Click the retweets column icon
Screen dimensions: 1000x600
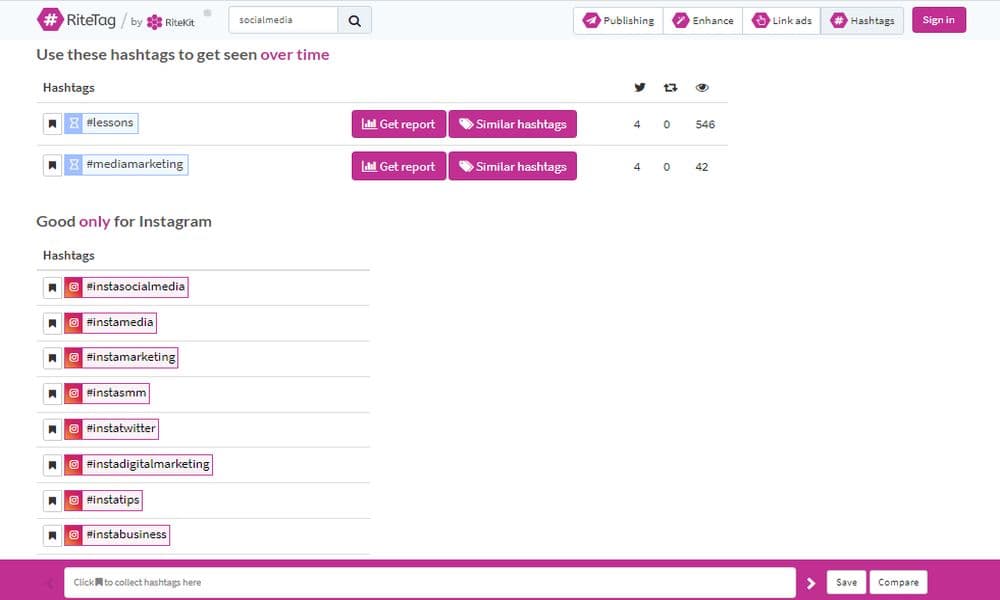[670, 87]
